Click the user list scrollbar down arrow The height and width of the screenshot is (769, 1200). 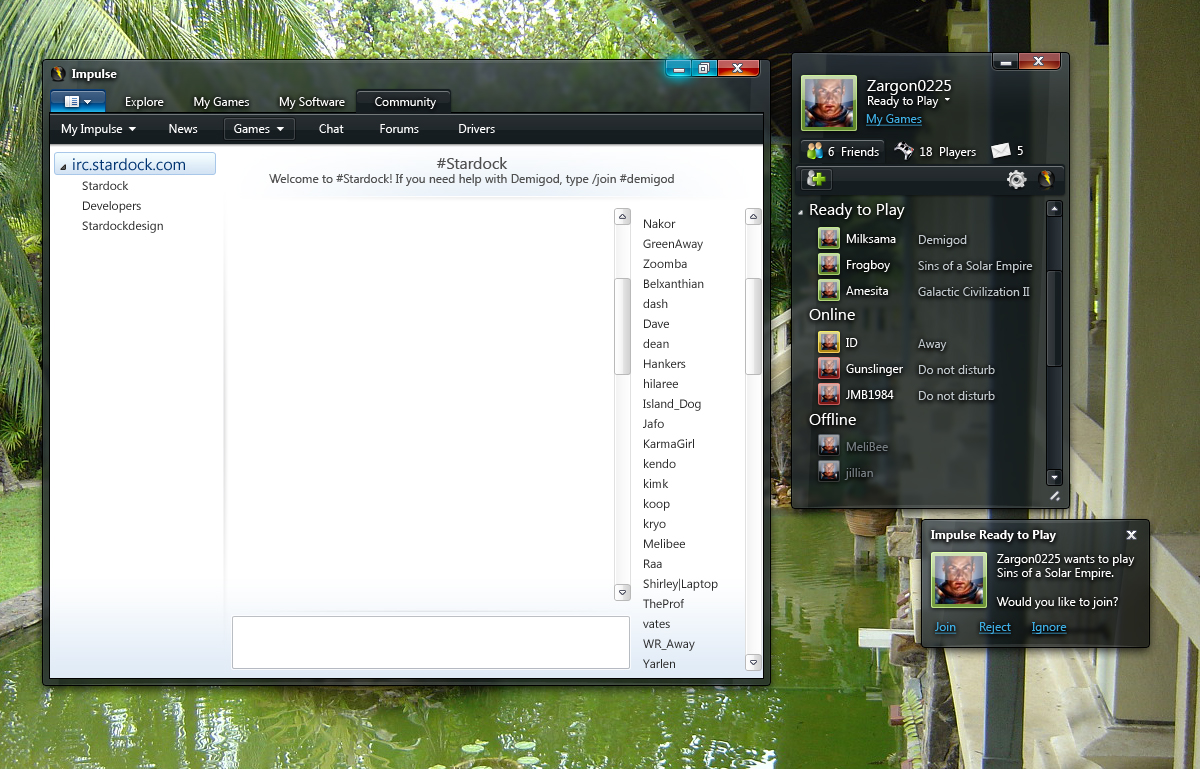753,662
